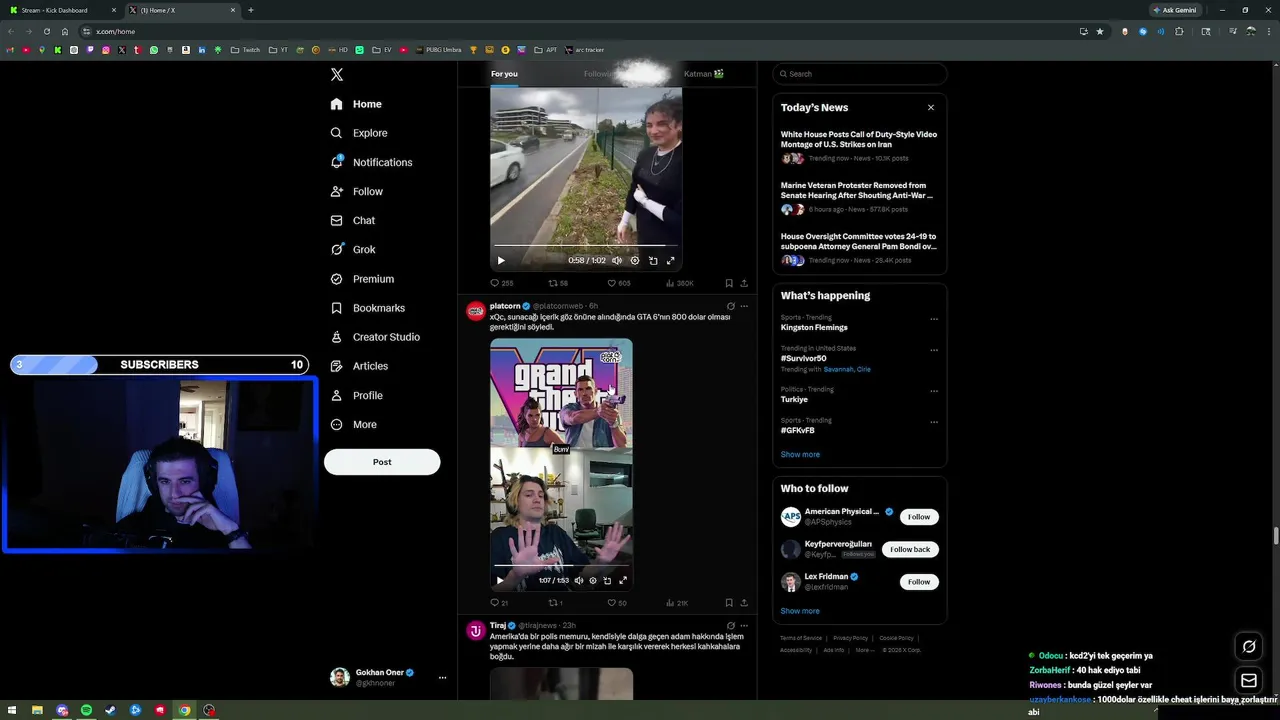Open Notifications in the sidebar
1280x720 pixels.
(x=371, y=162)
